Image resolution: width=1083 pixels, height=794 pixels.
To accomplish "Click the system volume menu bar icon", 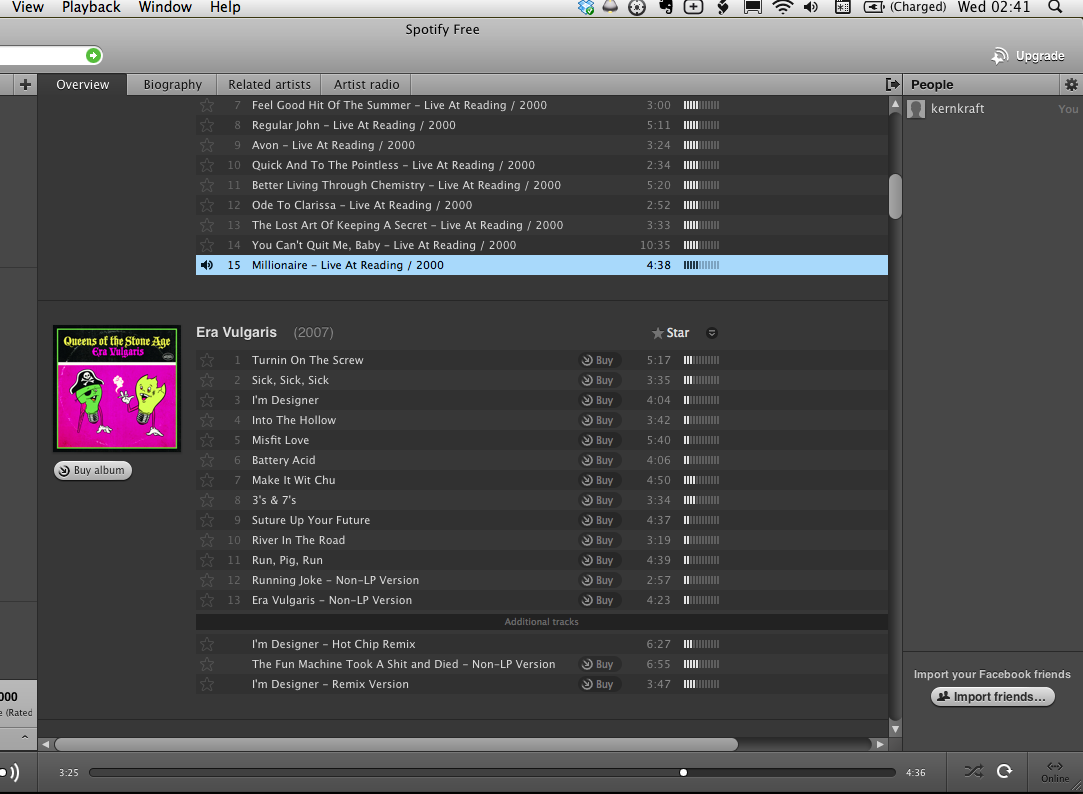I will point(811,7).
